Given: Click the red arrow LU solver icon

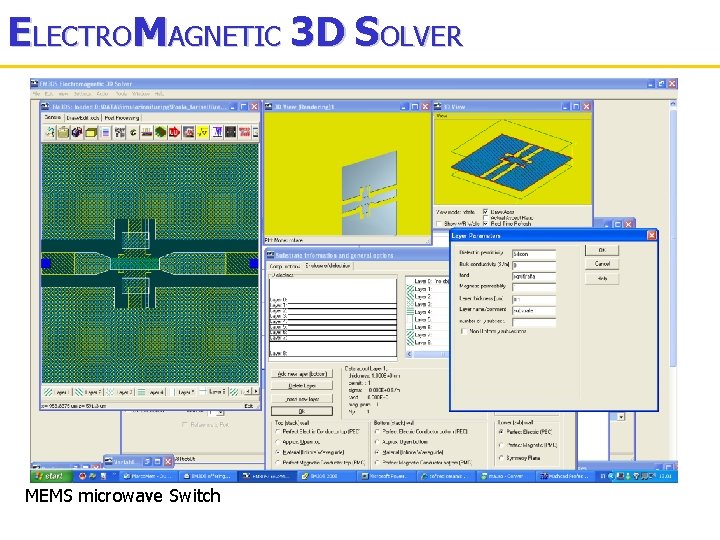Looking at the screenshot, I should 174,133.
